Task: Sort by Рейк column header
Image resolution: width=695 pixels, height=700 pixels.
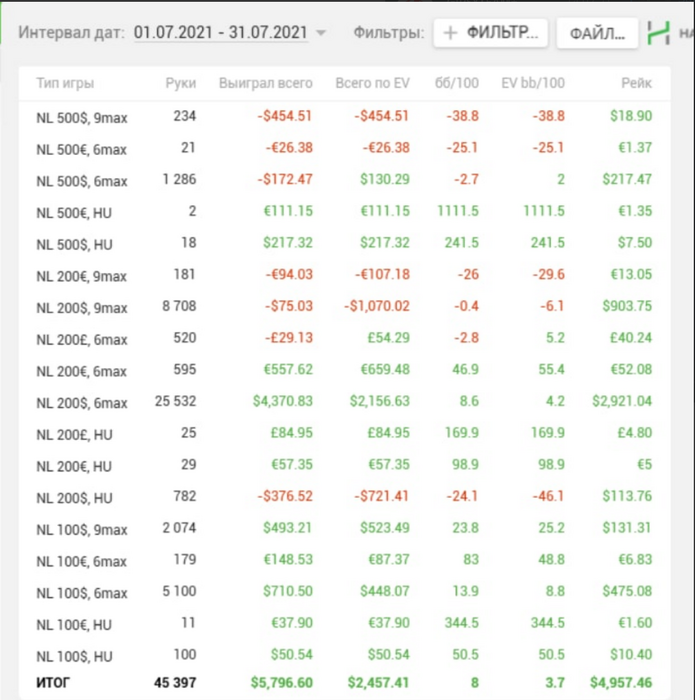Action: pyautogui.click(x=637, y=83)
